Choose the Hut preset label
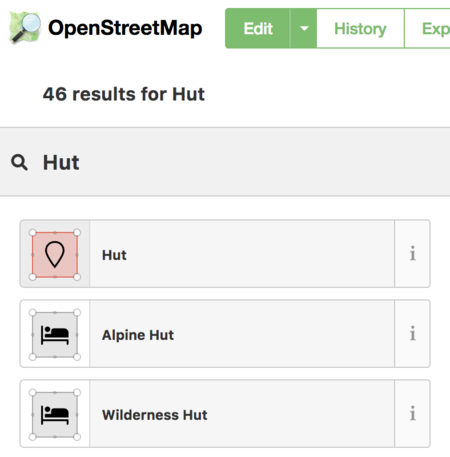 point(114,255)
